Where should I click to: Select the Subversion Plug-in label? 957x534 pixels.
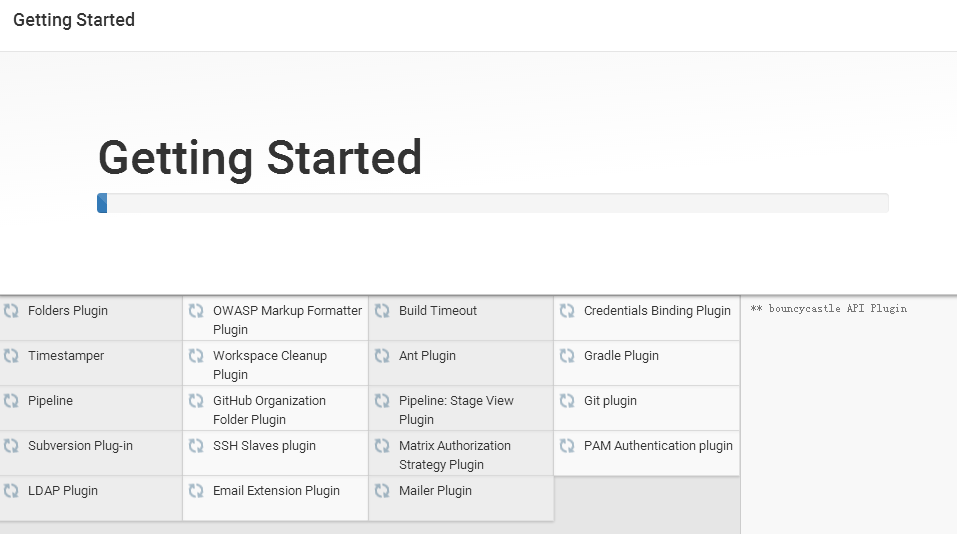tap(80, 446)
